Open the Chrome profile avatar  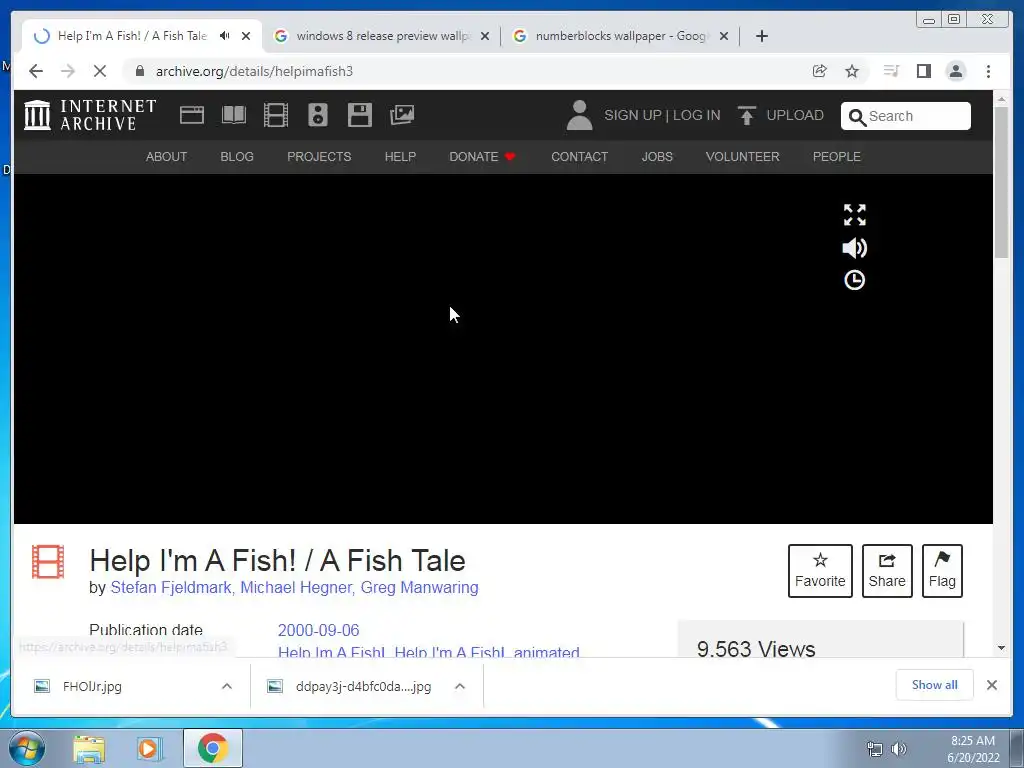tap(956, 71)
